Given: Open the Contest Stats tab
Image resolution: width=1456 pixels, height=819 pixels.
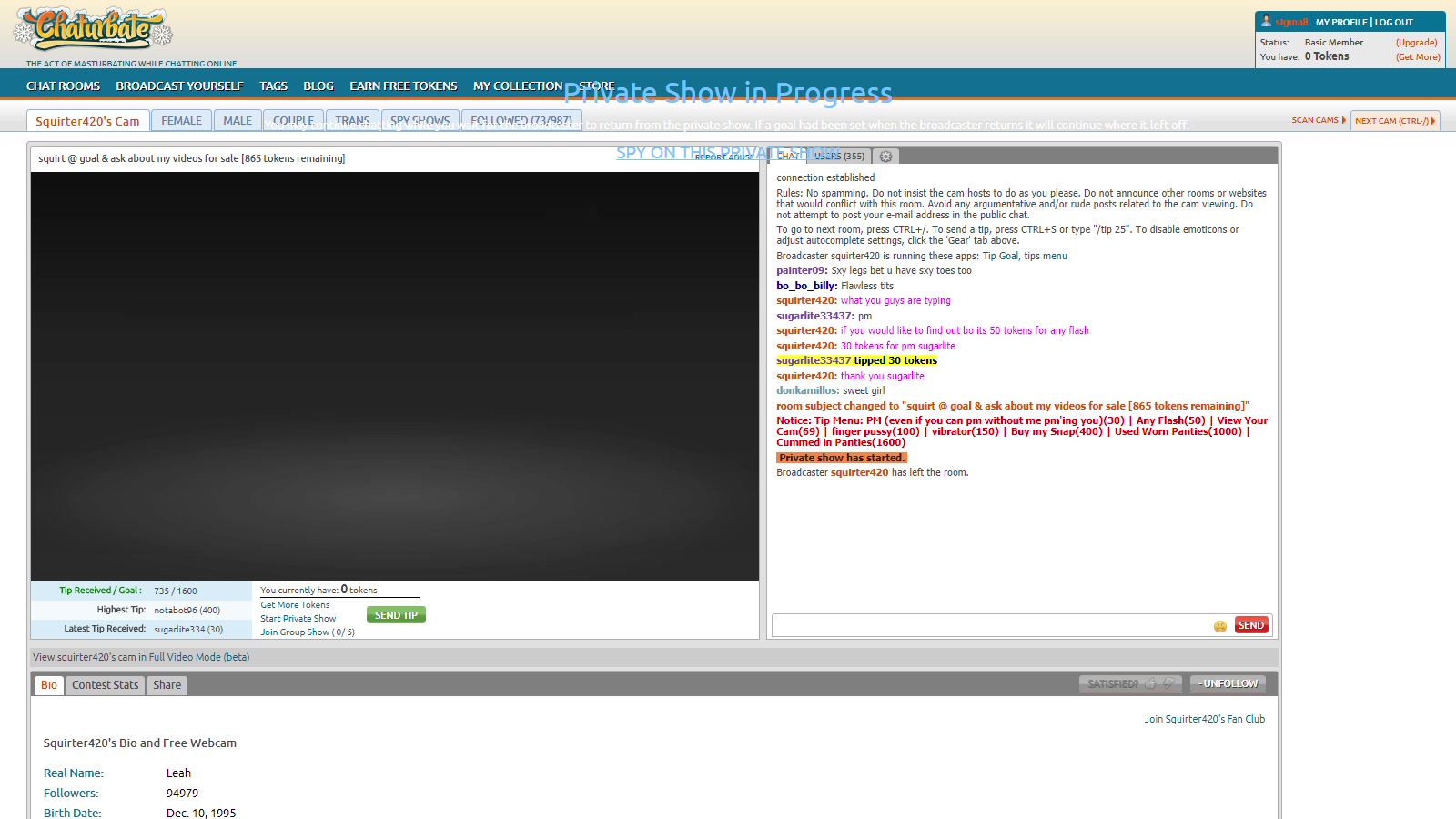Looking at the screenshot, I should pyautogui.click(x=106, y=685).
